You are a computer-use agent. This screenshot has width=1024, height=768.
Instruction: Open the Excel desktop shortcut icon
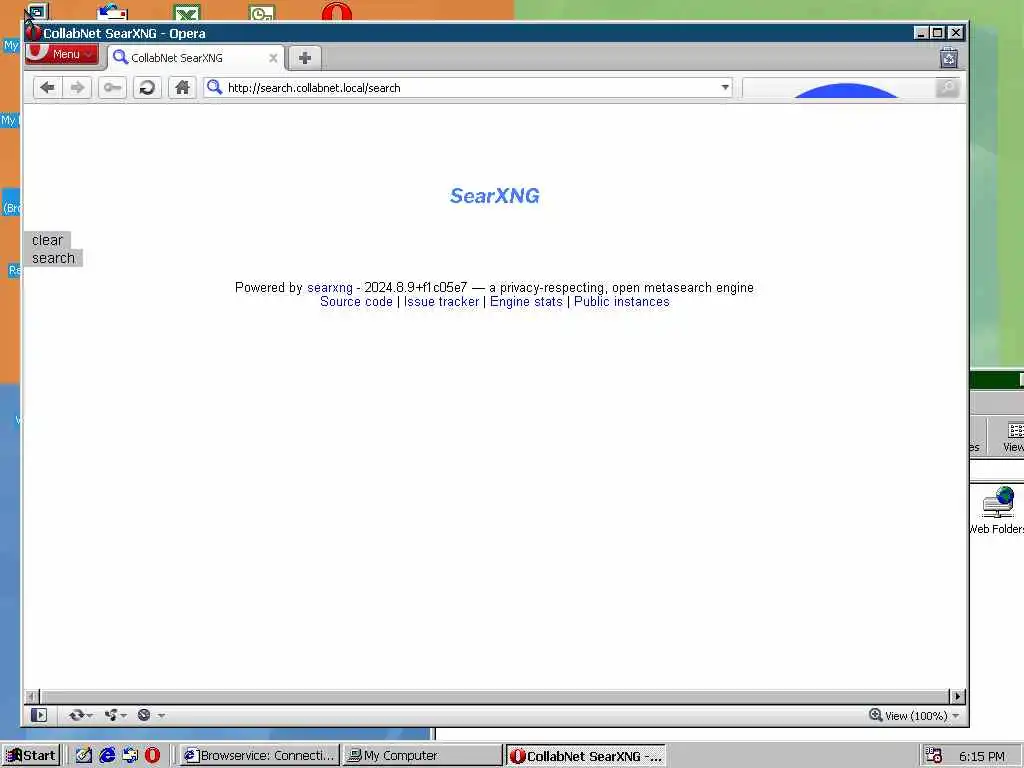[187, 12]
